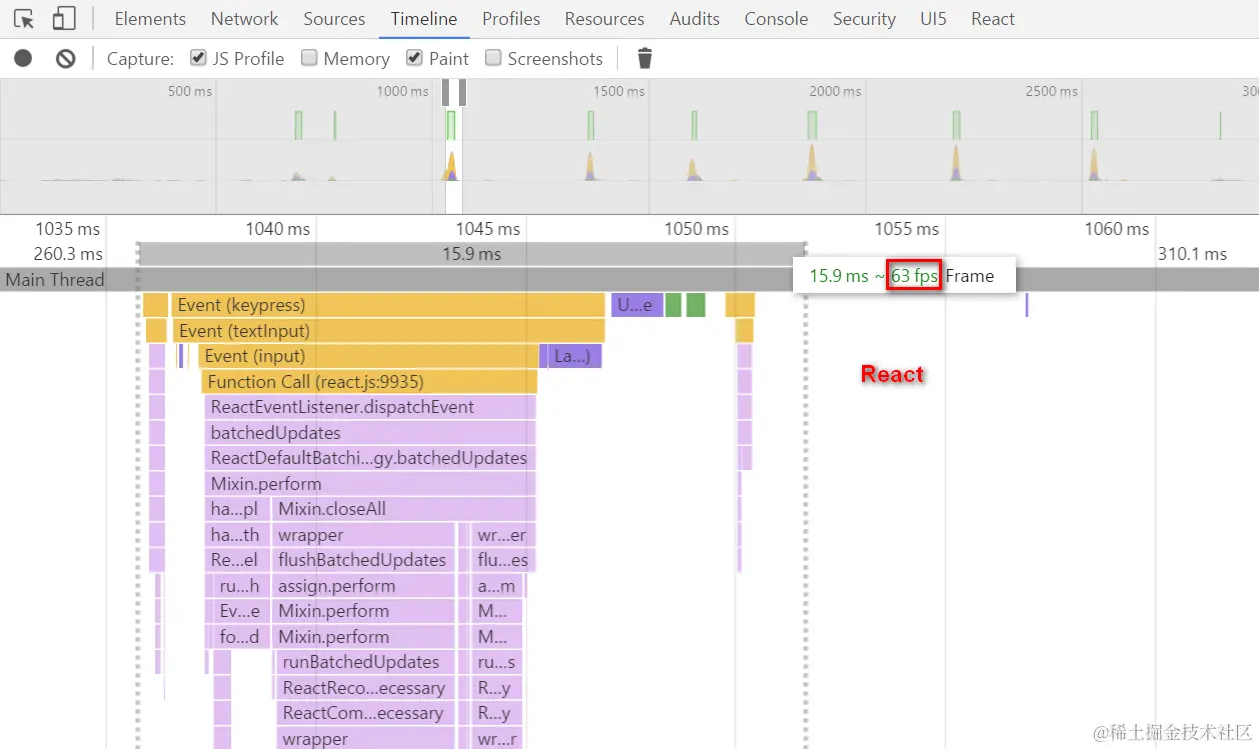The width and height of the screenshot is (1259, 749).
Task: Open the Sources tab
Action: [x=334, y=19]
